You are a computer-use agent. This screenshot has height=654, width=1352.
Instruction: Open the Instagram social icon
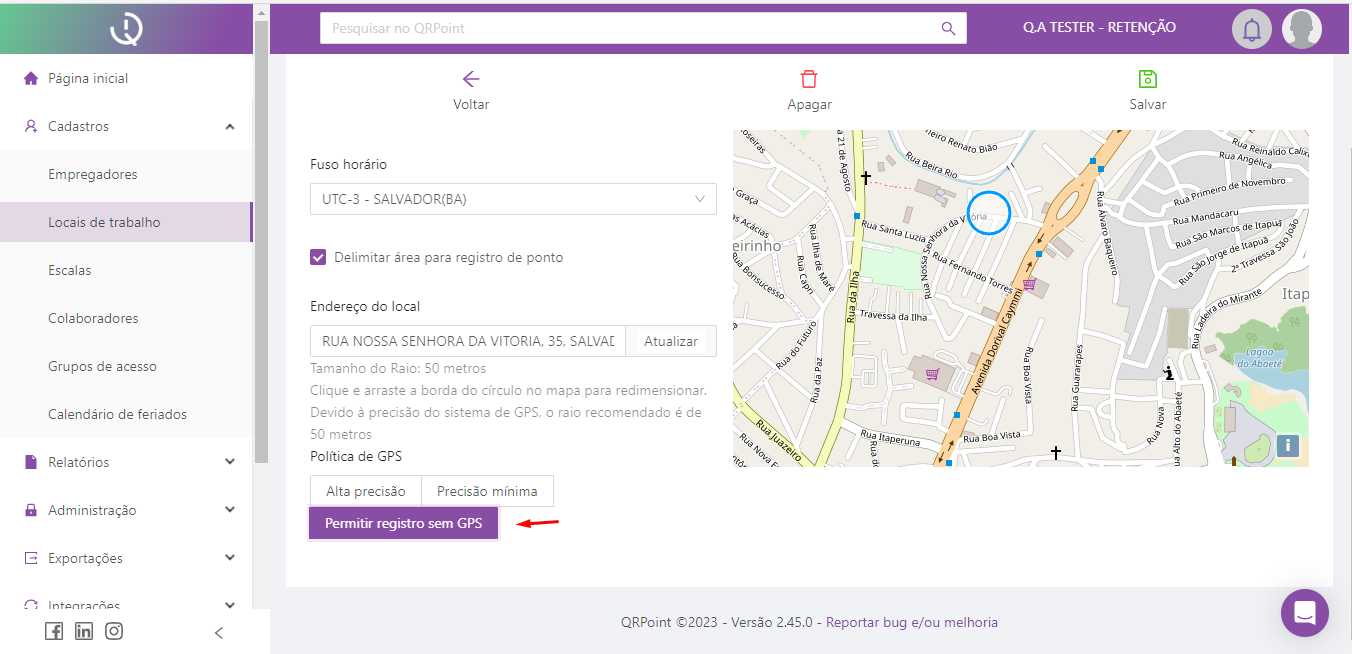coord(114,631)
